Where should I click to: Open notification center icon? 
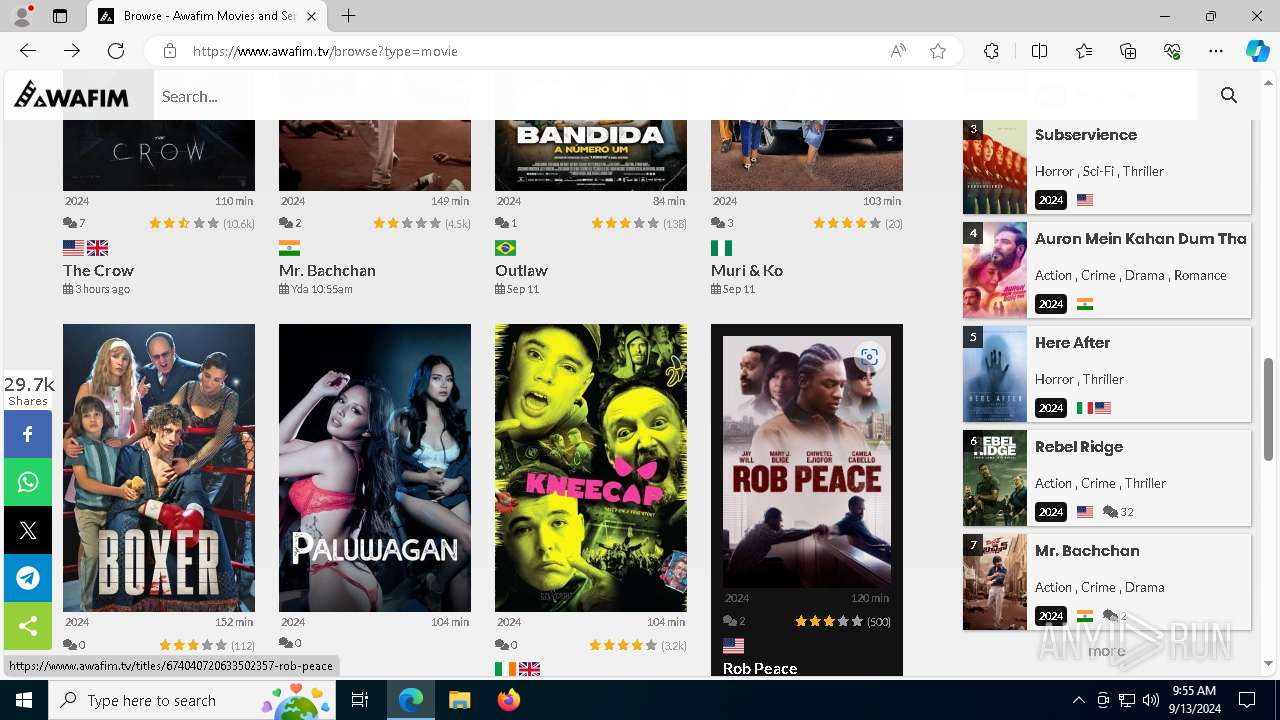coord(1247,700)
